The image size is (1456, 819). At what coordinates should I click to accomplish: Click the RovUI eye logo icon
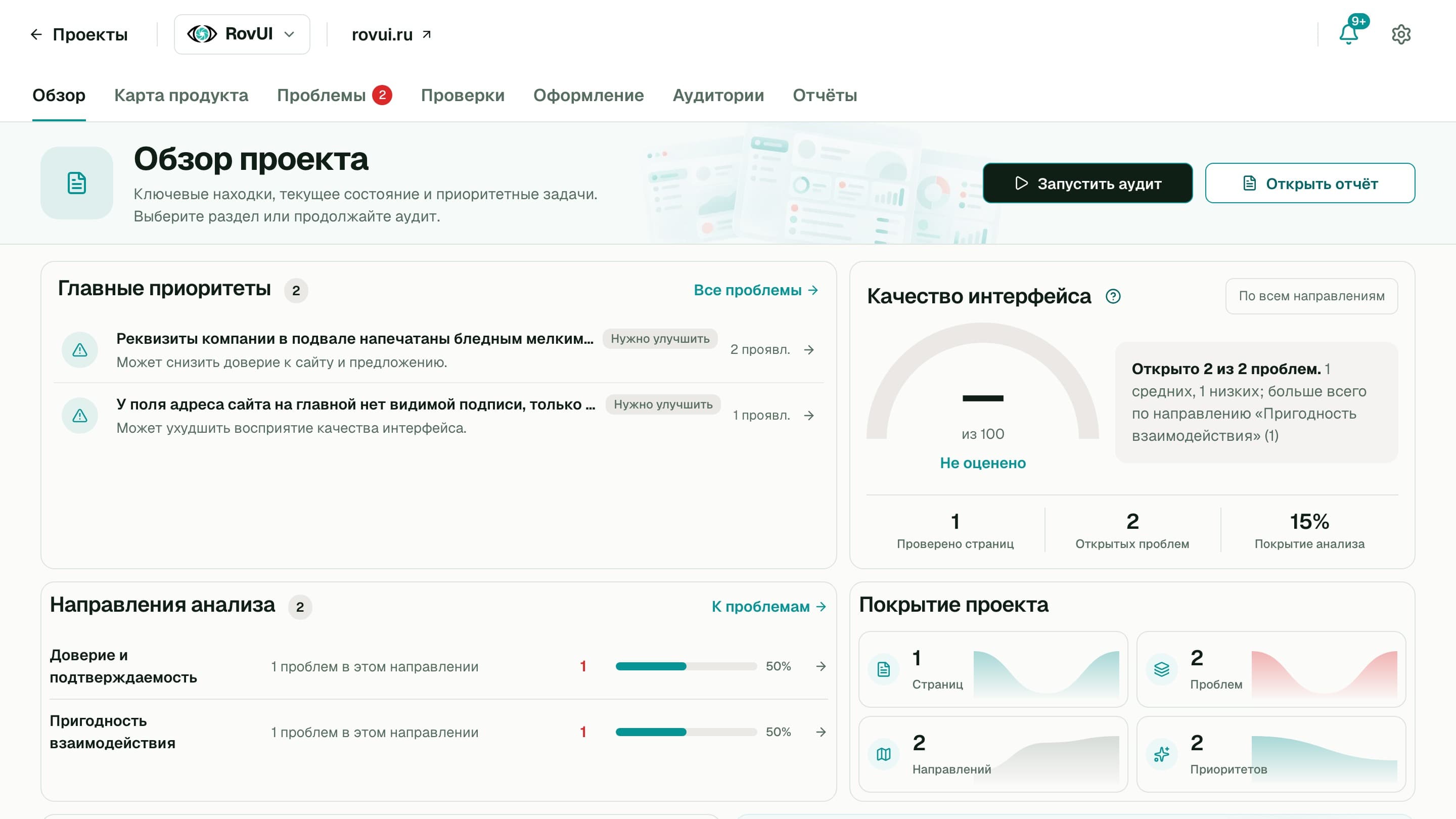click(x=202, y=34)
